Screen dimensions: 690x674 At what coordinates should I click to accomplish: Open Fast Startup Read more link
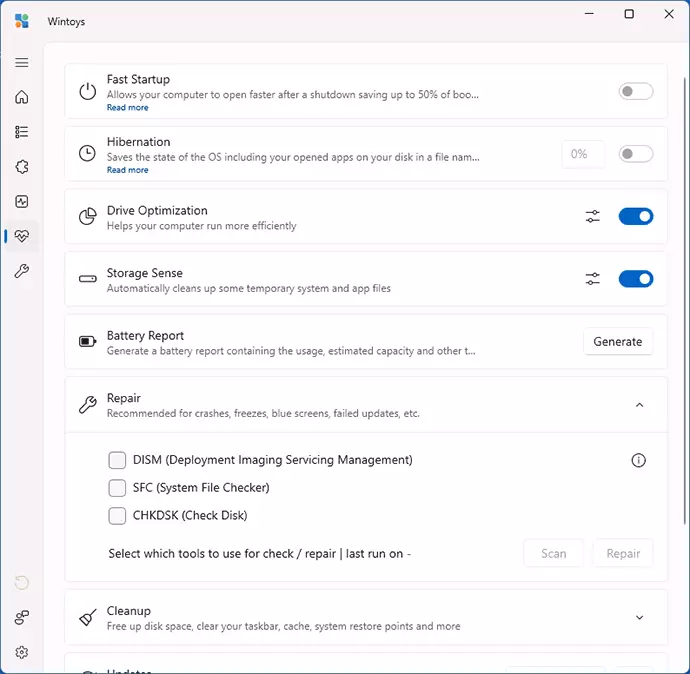(128, 107)
